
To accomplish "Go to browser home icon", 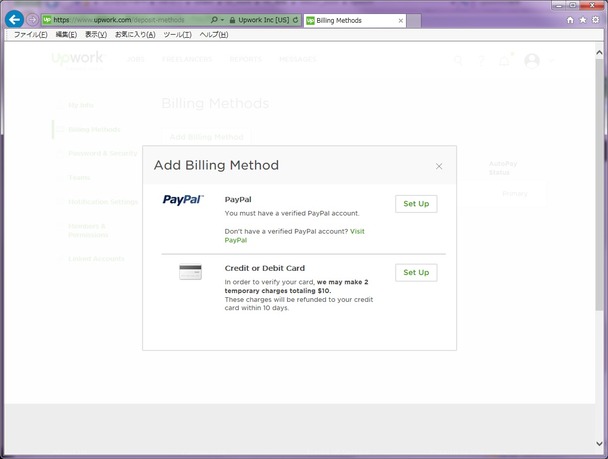I will tap(570, 20).
